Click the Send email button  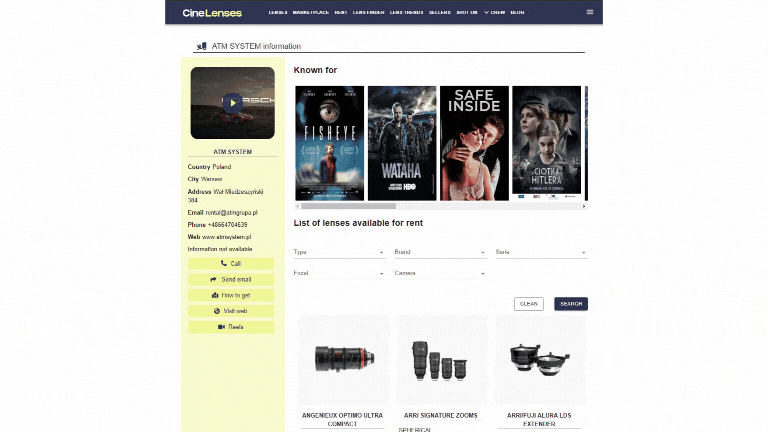[x=230, y=279]
